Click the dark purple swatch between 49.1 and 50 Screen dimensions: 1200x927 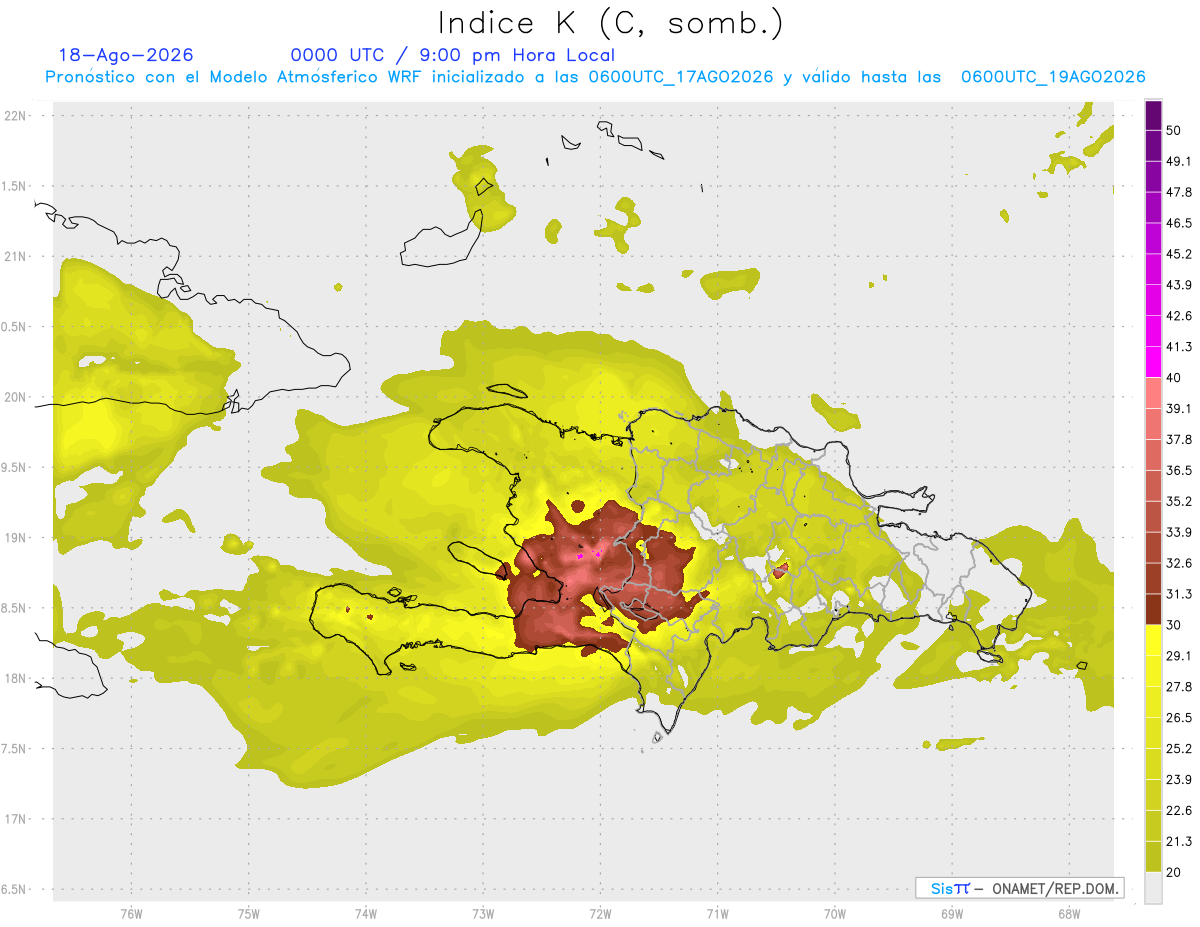point(1153,146)
